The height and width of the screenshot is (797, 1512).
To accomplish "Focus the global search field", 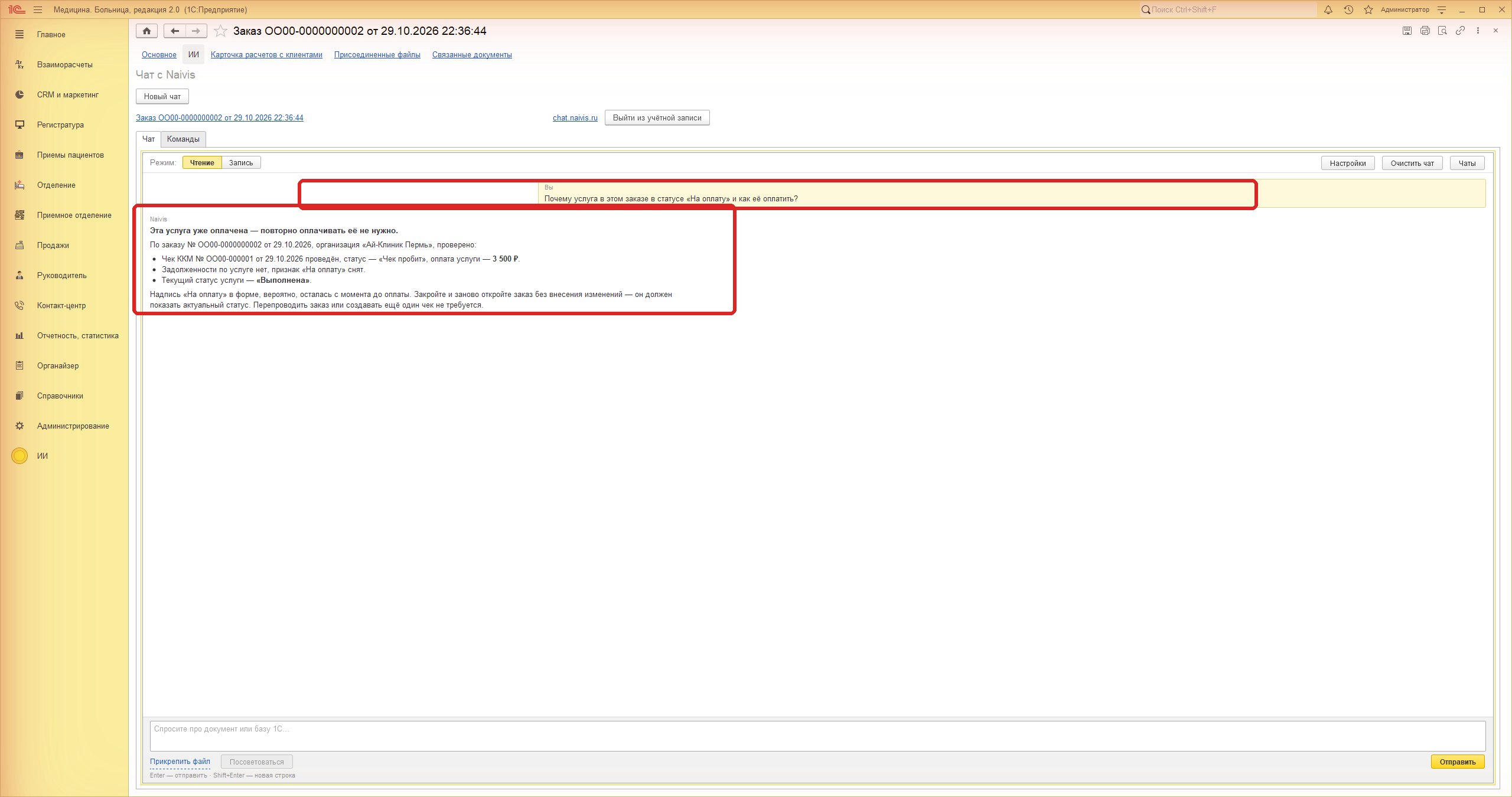I will [x=1228, y=9].
